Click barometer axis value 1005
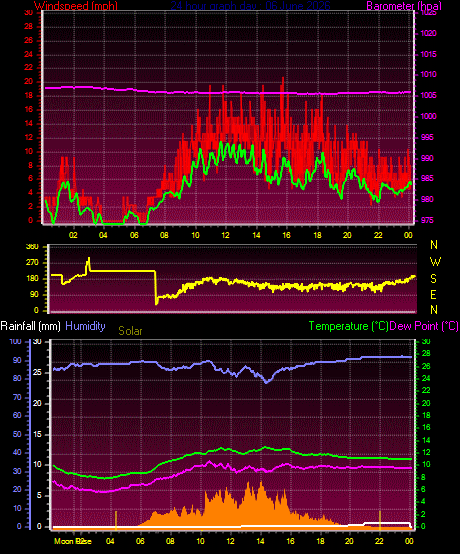The width and height of the screenshot is (460, 554). pyautogui.click(x=429, y=95)
